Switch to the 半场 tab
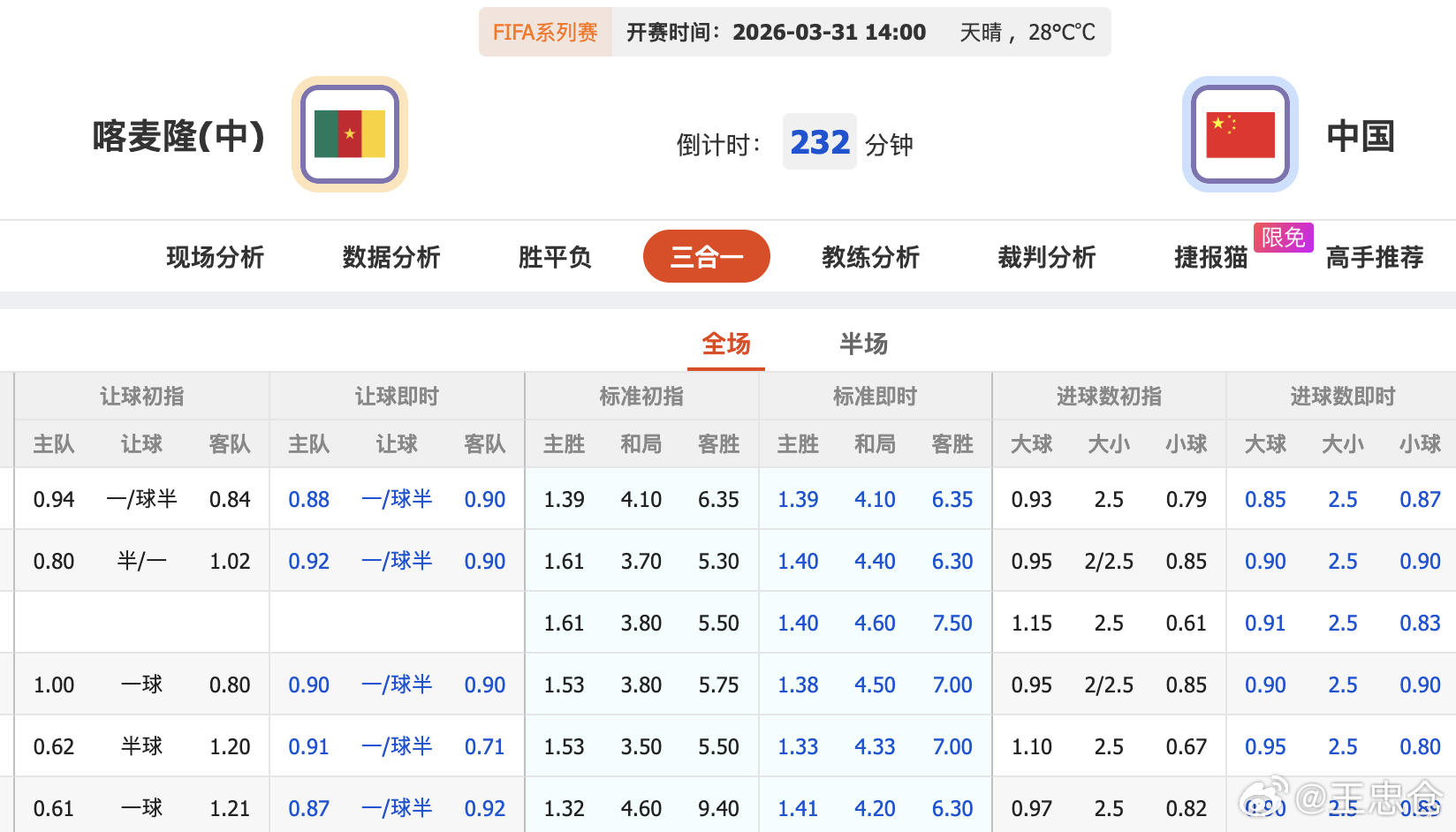 coord(863,344)
